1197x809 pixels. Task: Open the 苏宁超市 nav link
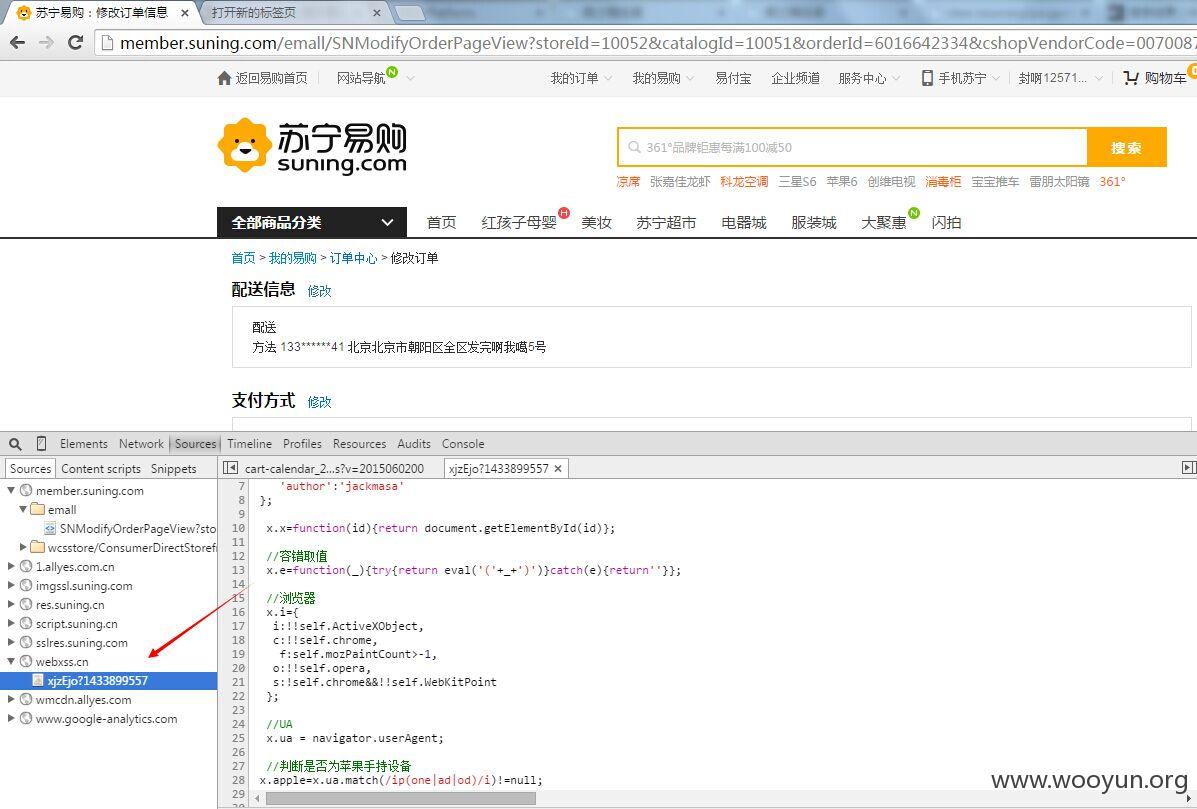coord(666,222)
